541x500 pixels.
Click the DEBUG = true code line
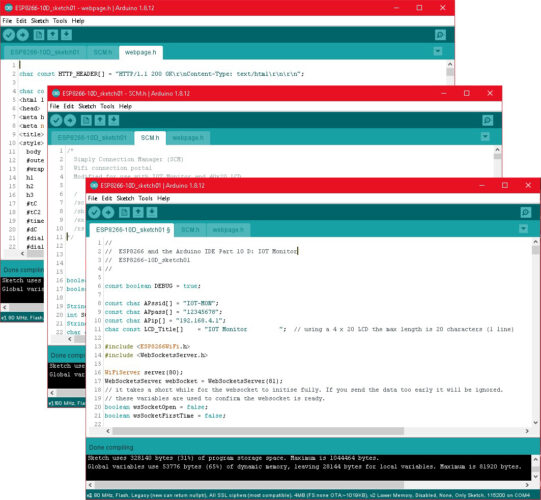tap(153, 286)
